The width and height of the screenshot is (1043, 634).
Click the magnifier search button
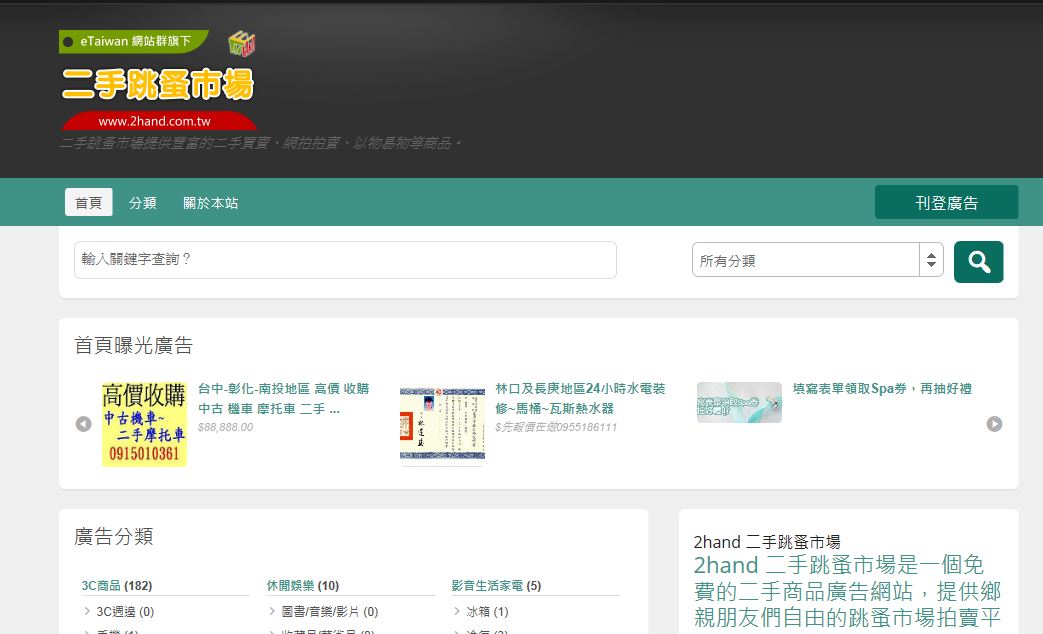[978, 261]
